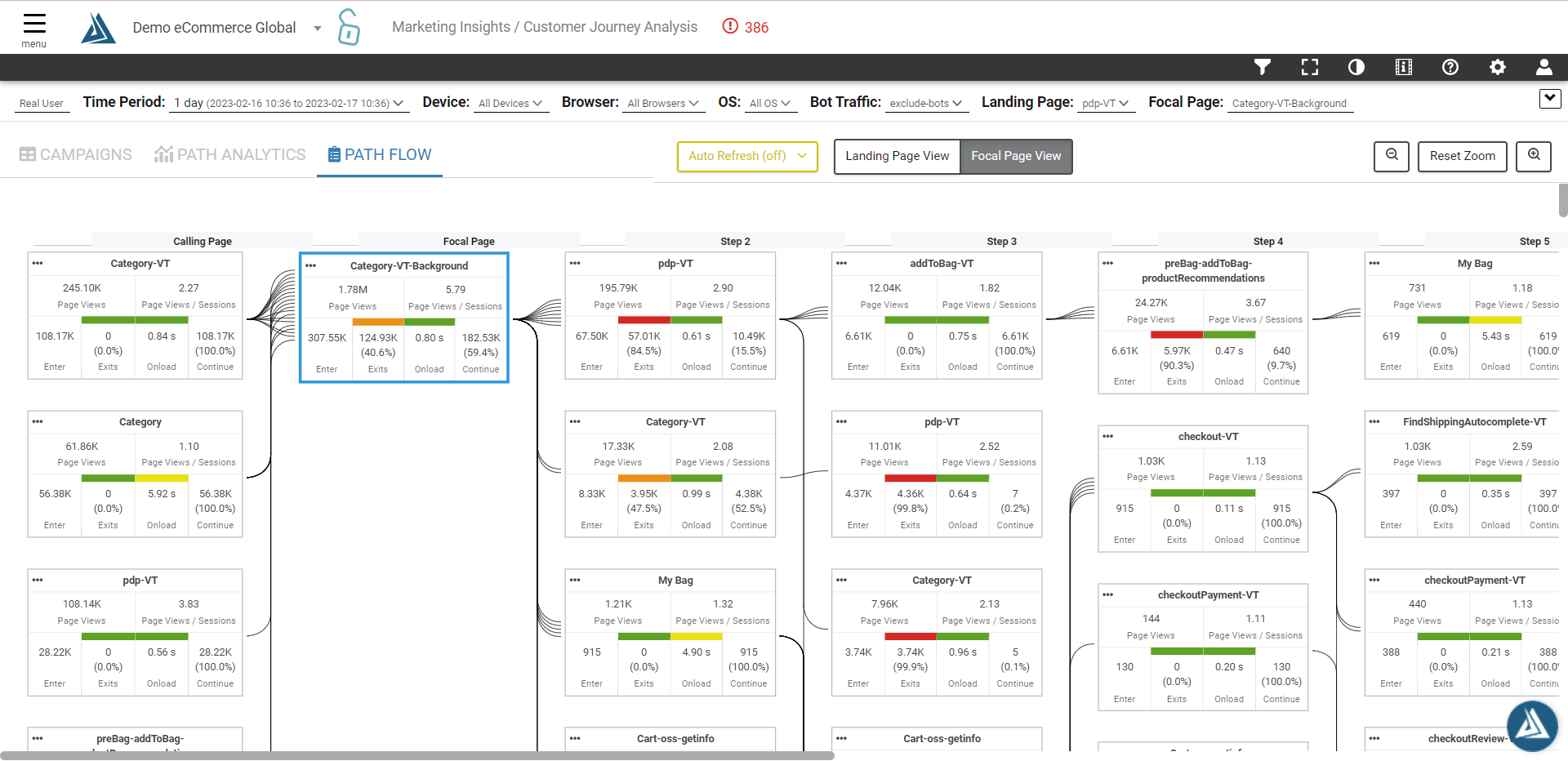The image size is (1568, 761).
Task: Open the Landing Page pdp-VT dropdown
Action: point(1106,104)
